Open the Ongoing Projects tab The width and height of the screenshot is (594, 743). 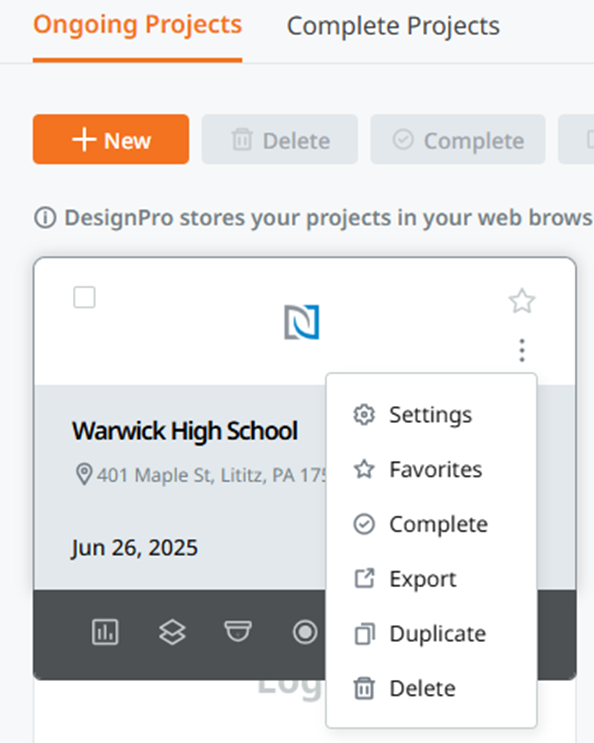point(137,25)
